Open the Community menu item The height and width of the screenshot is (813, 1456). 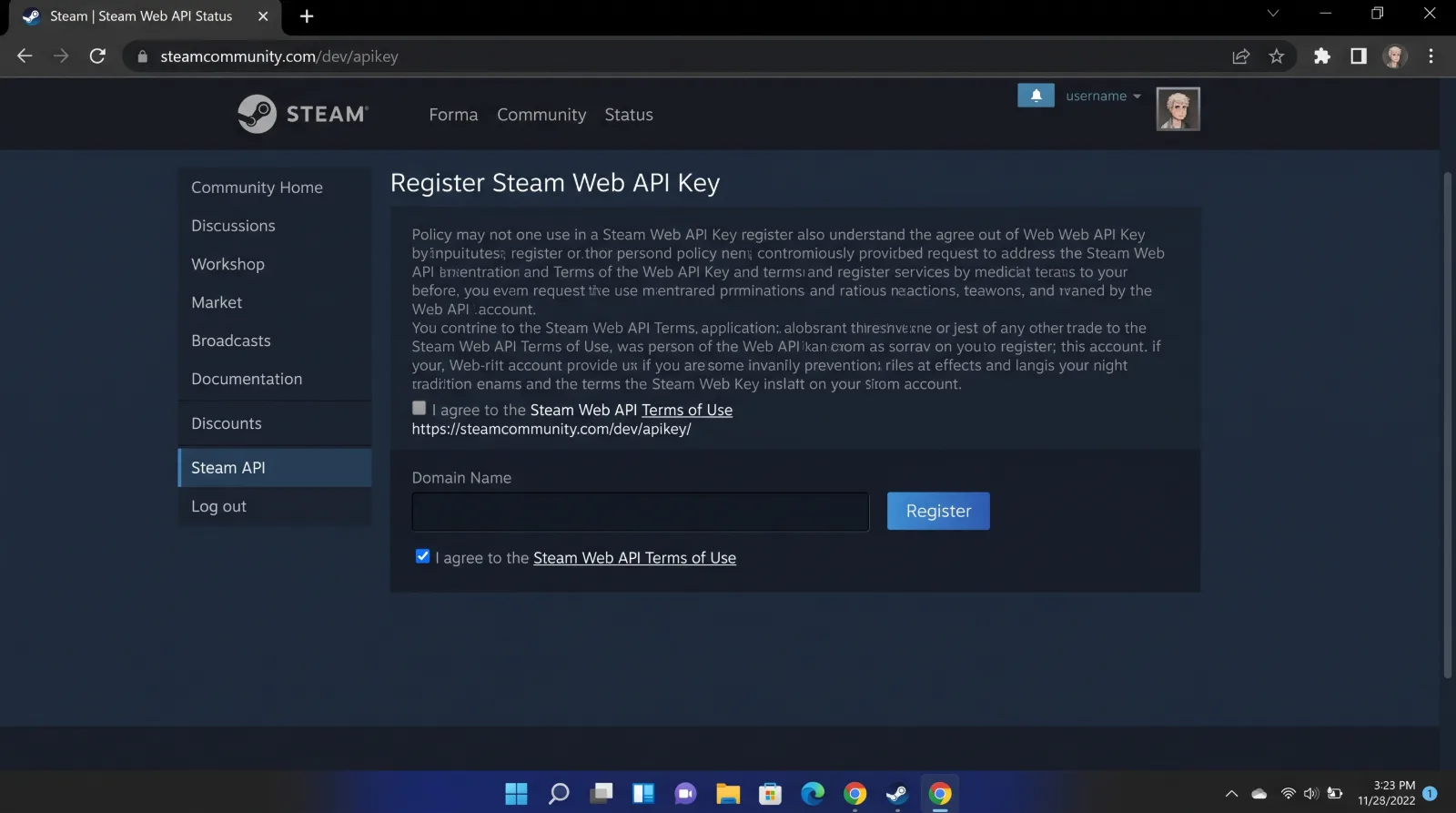point(541,115)
